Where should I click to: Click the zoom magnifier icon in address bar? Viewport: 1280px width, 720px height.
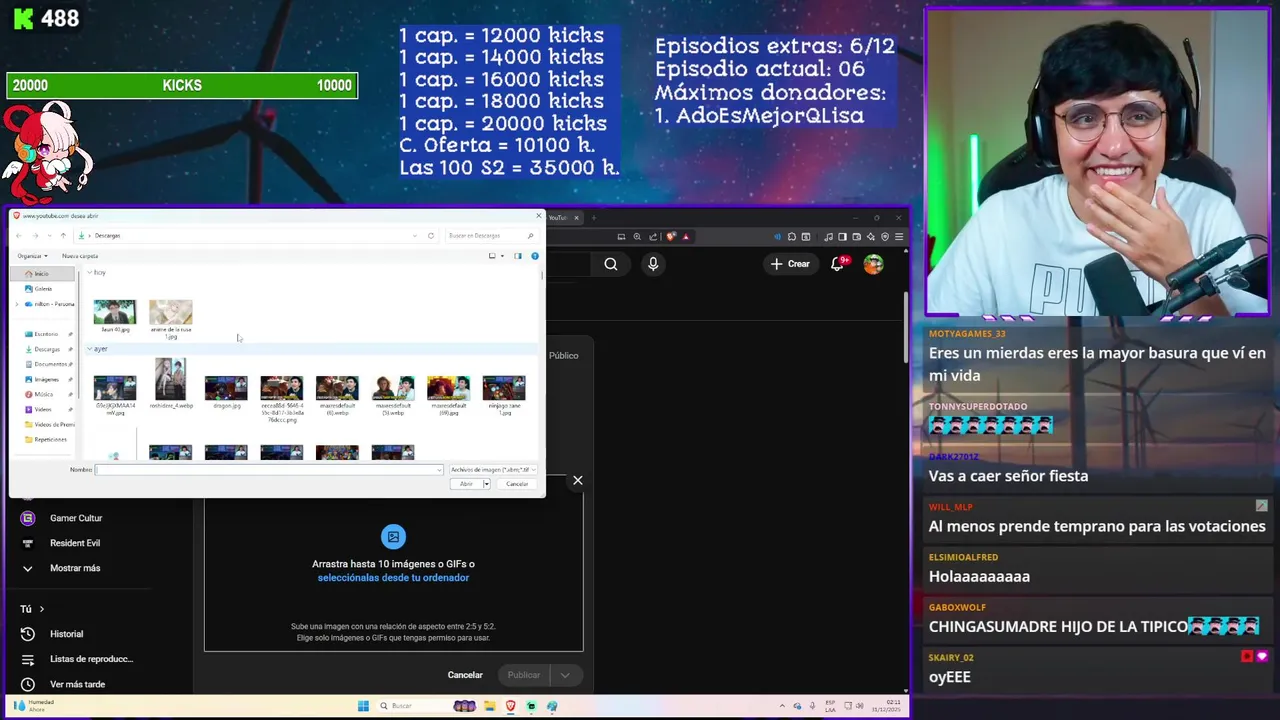(637, 237)
